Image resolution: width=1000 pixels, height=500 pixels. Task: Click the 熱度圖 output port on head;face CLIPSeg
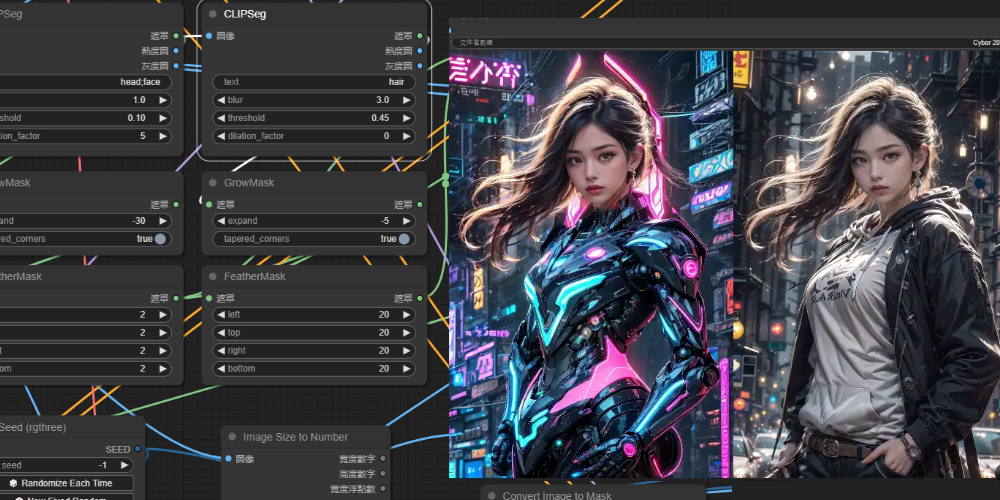pyautogui.click(x=176, y=51)
